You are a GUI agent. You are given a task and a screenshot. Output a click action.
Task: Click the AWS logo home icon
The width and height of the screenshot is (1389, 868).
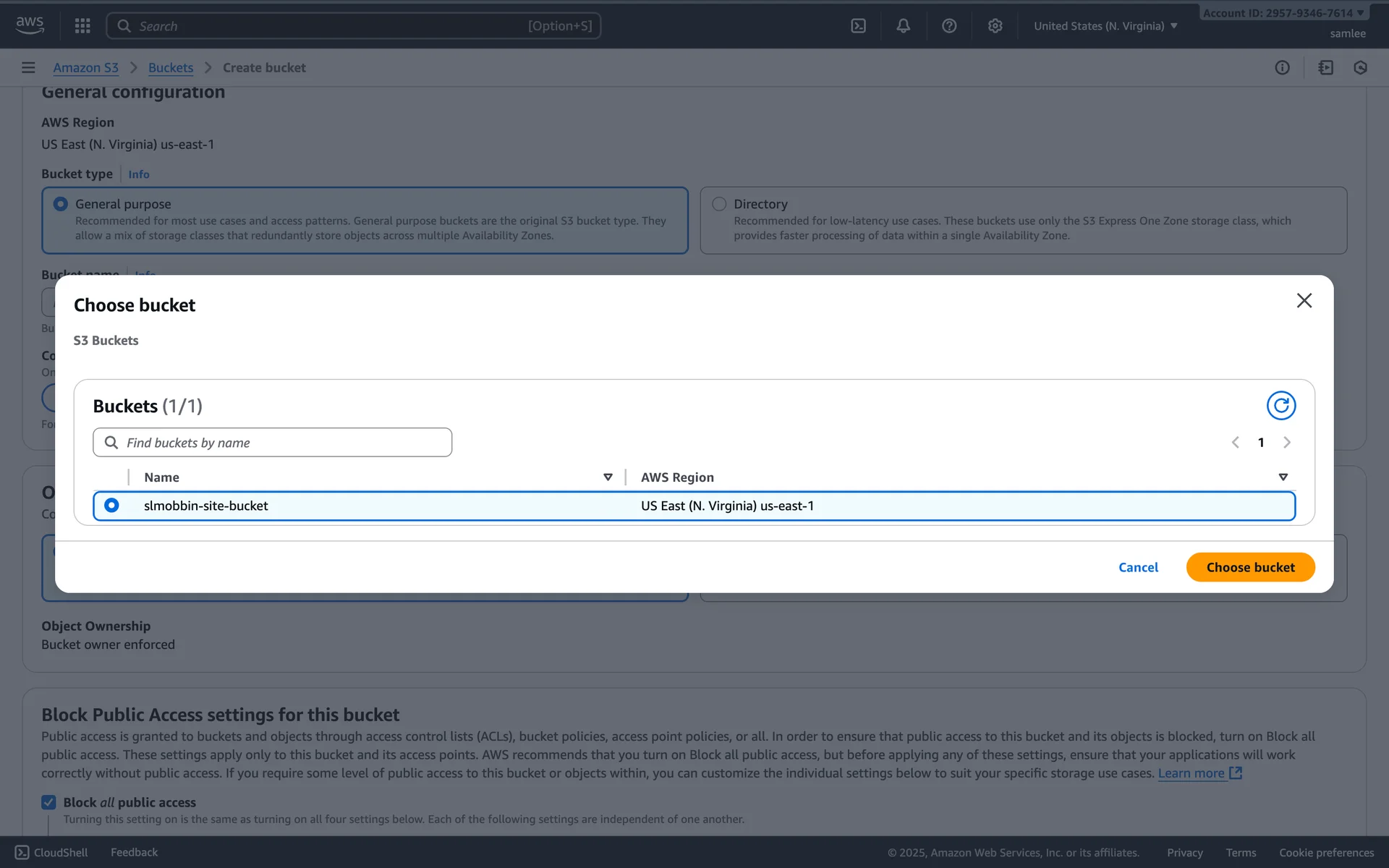30,25
